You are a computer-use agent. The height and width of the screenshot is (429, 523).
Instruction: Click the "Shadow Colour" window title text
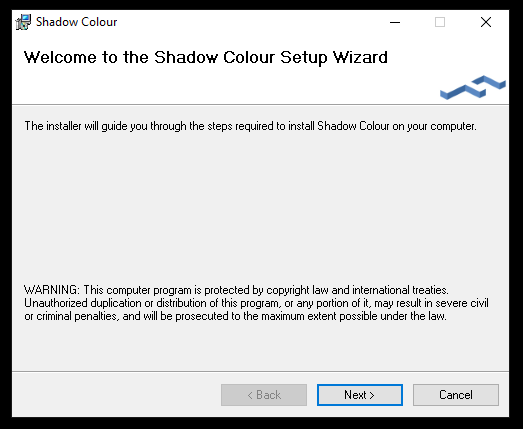(76, 22)
